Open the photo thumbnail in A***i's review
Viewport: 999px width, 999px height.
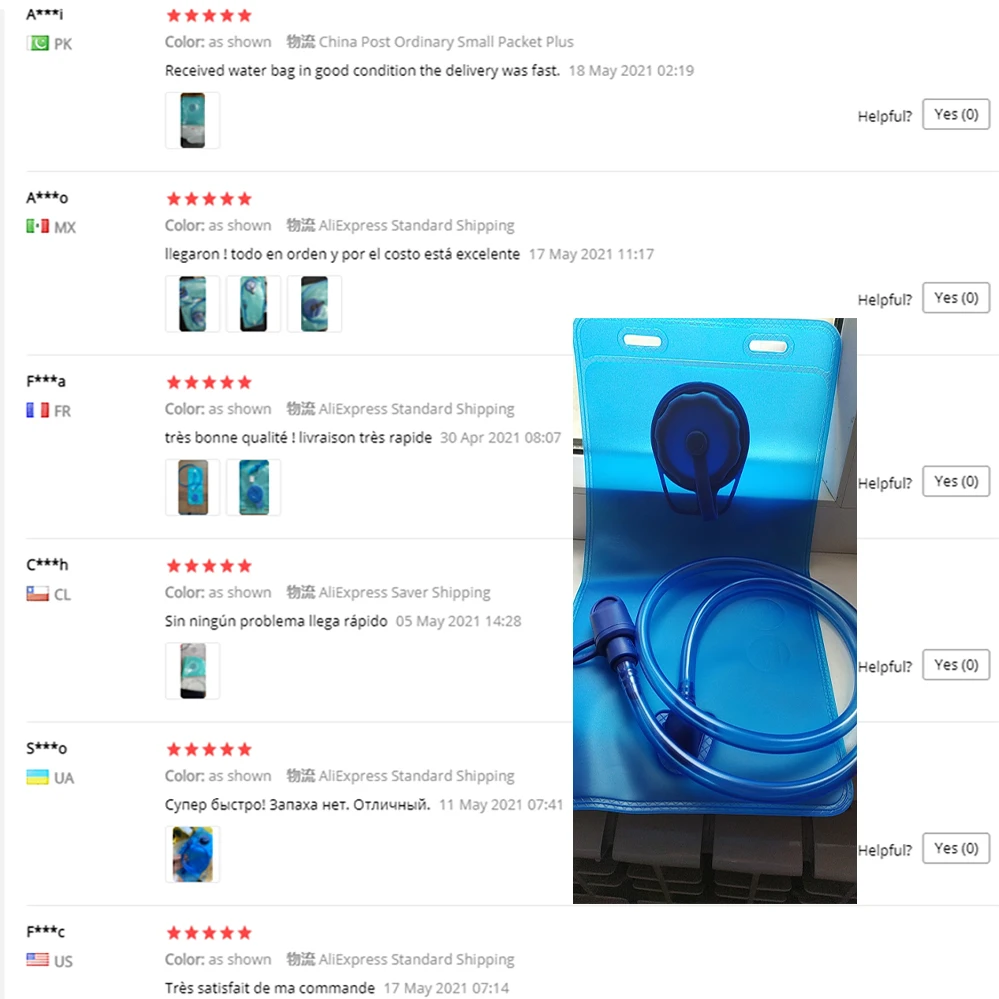click(x=192, y=121)
